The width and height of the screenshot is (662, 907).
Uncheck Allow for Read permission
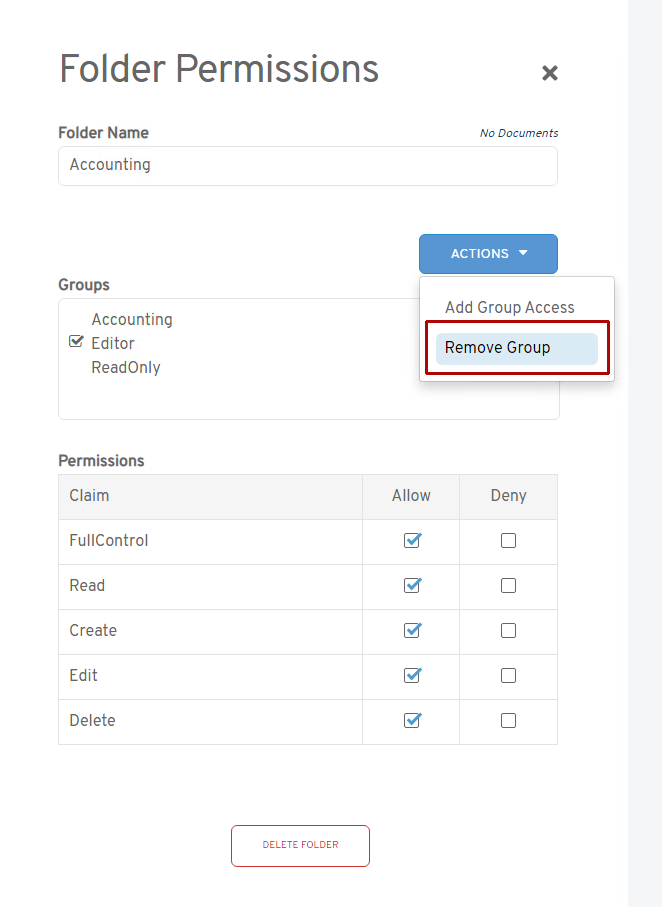411,586
